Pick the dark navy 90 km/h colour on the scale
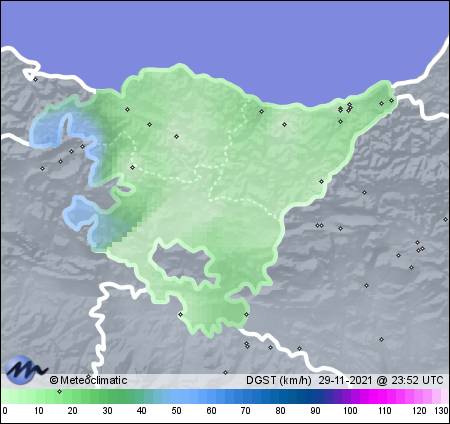Screen dimensions: 450x424 315,397
